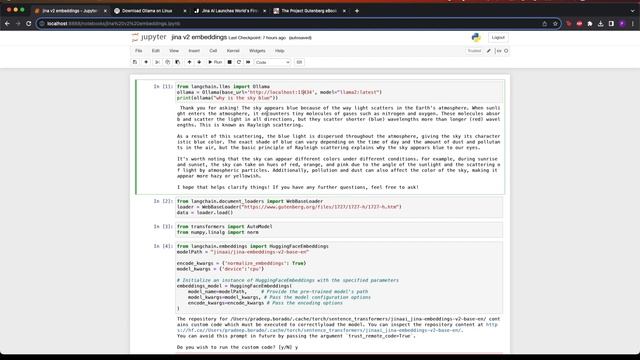Image resolution: width=640 pixels, height=360 pixels.
Task: Share the page with the share icon
Action: [544, 24]
